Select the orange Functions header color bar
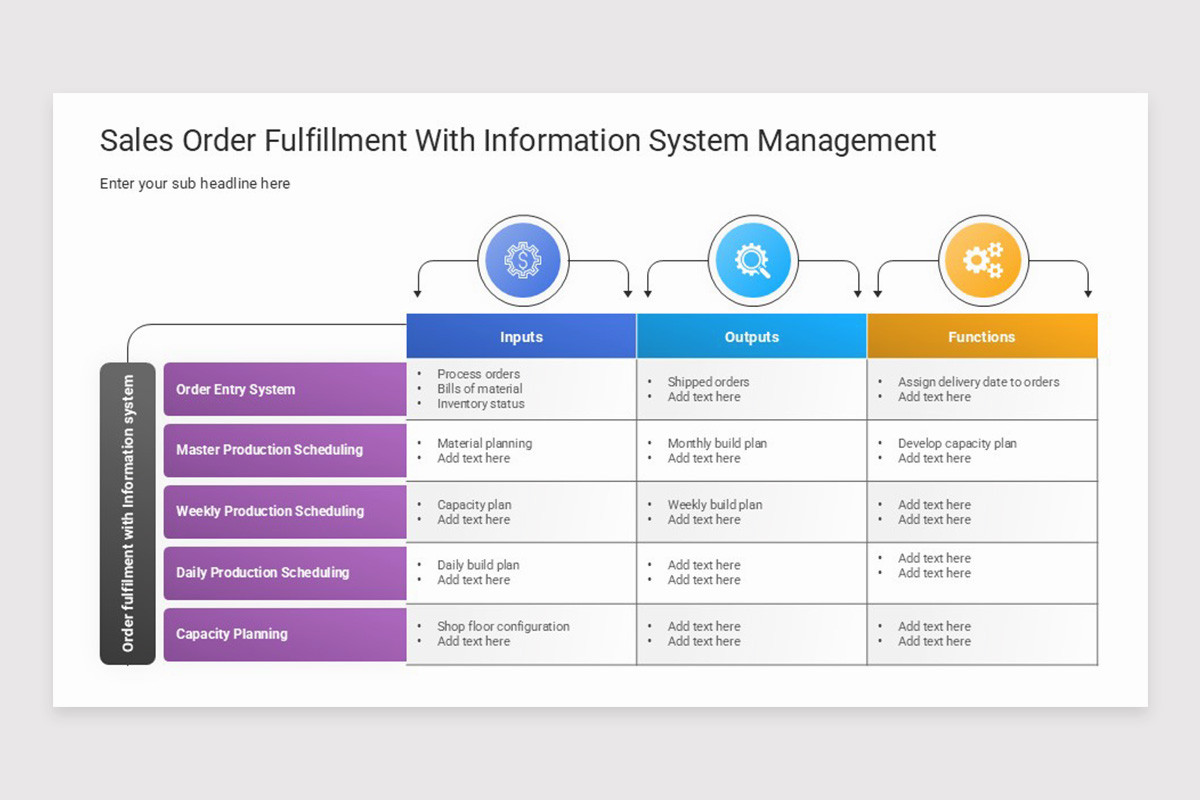The height and width of the screenshot is (800, 1200). point(983,336)
